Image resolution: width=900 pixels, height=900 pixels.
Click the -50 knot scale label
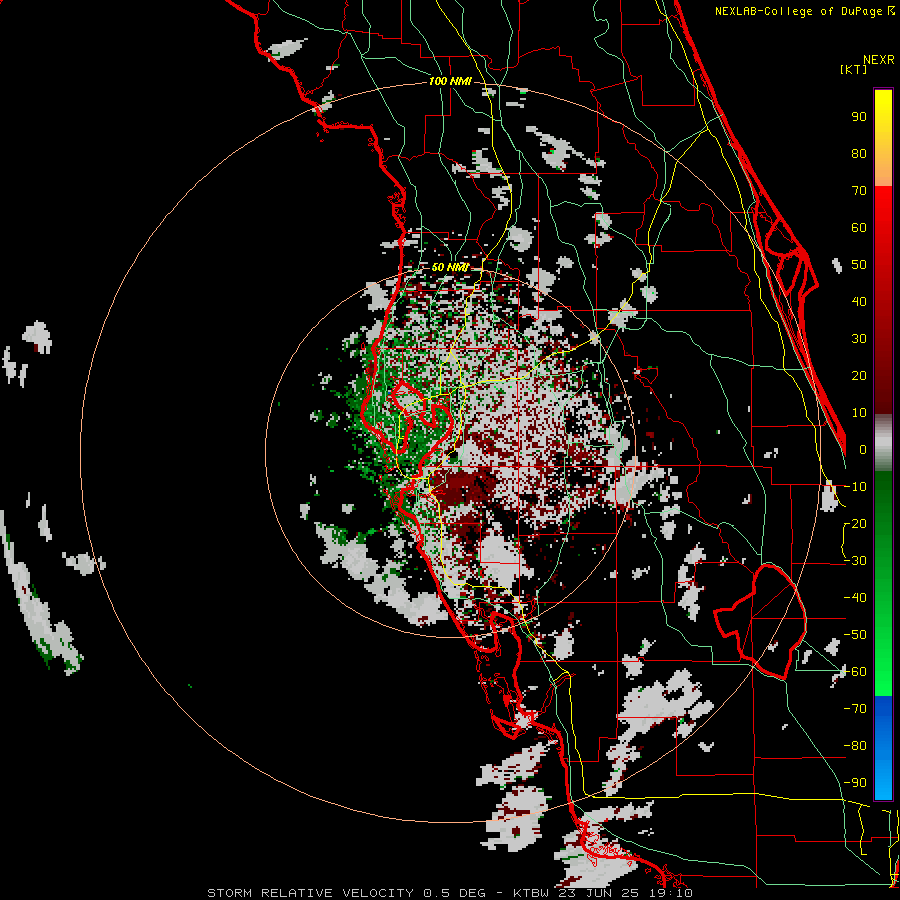[x=855, y=635]
